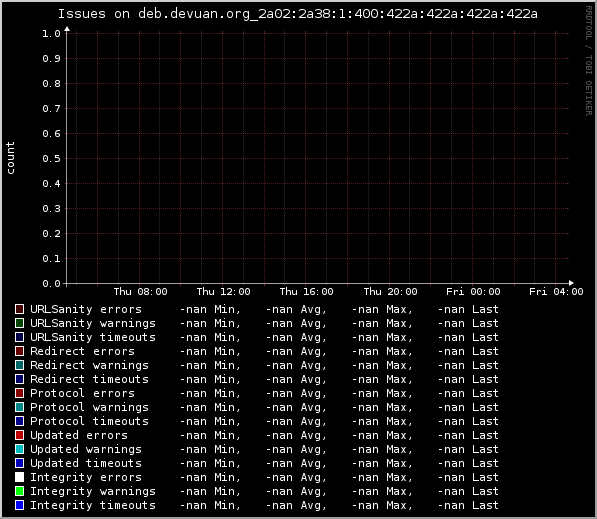Image resolution: width=597 pixels, height=519 pixels.
Task: Click the URLSanity warnings green swatch
Action: coord(19,323)
